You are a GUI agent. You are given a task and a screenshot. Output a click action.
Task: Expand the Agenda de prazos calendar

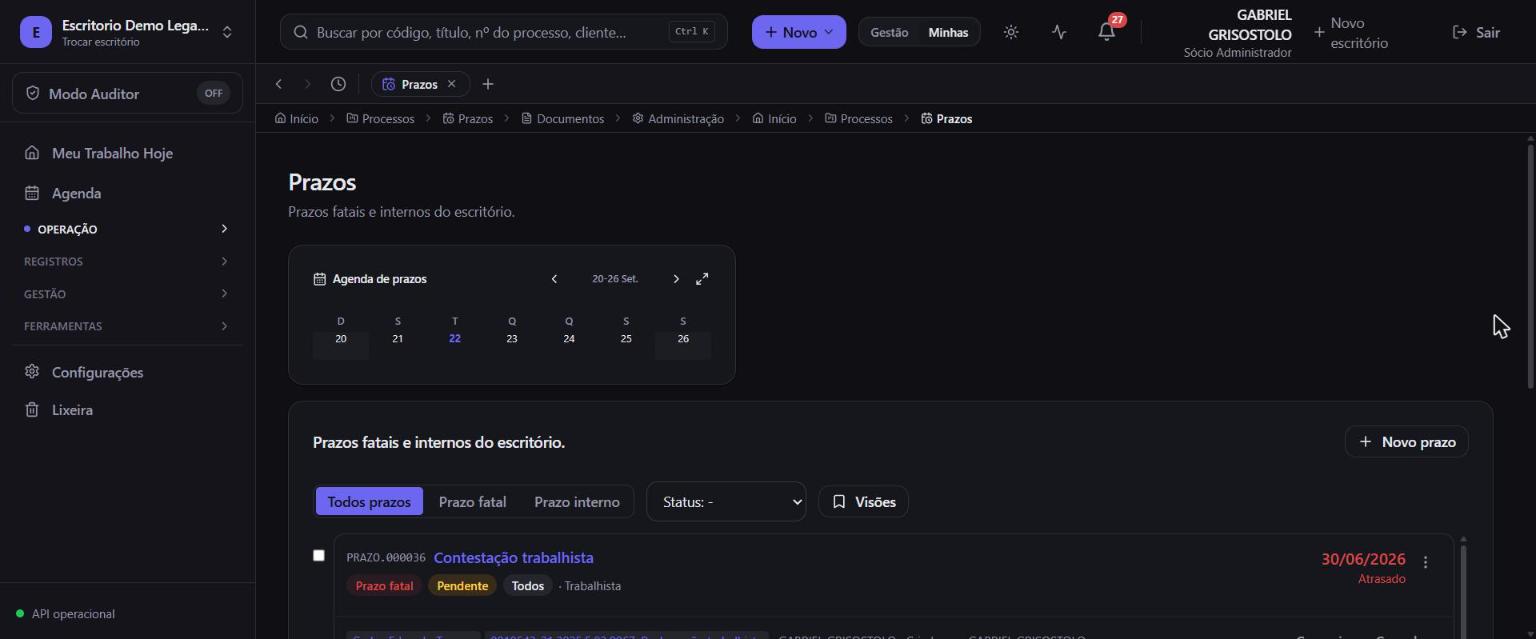pos(702,279)
